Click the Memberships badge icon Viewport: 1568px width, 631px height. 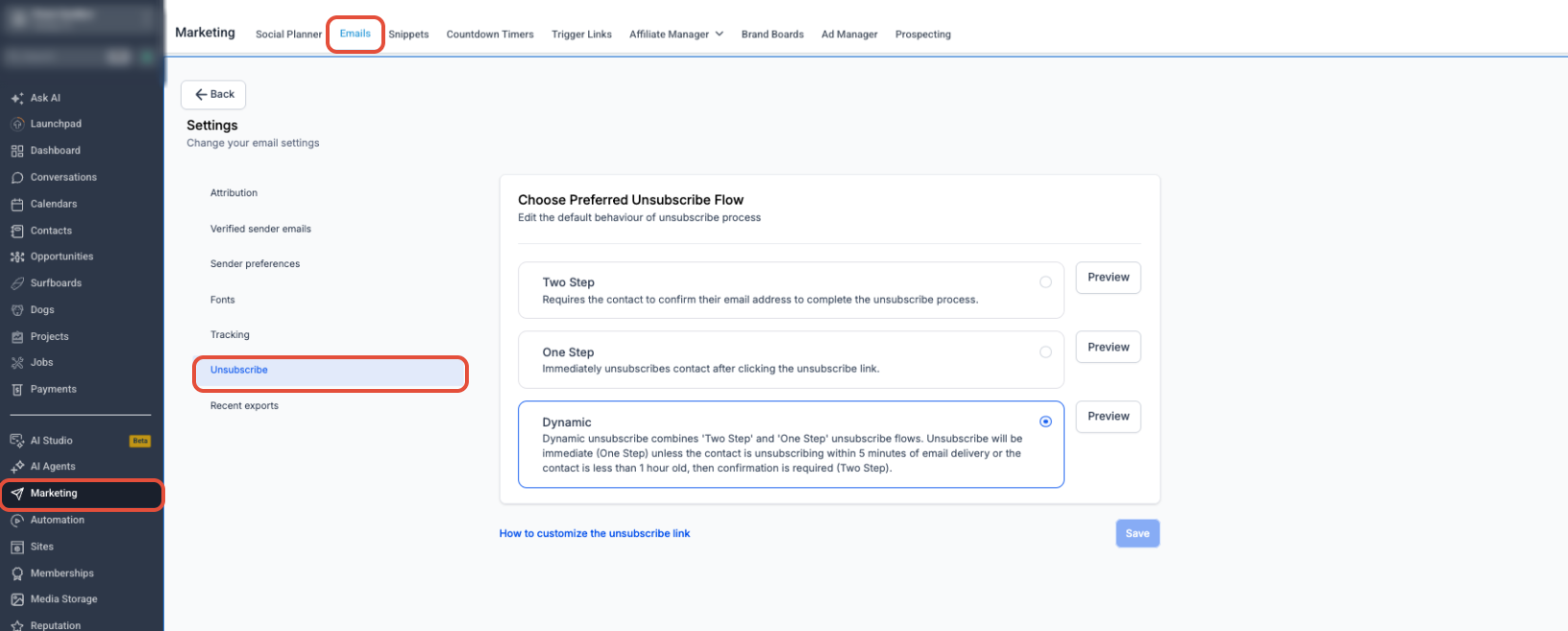17,573
